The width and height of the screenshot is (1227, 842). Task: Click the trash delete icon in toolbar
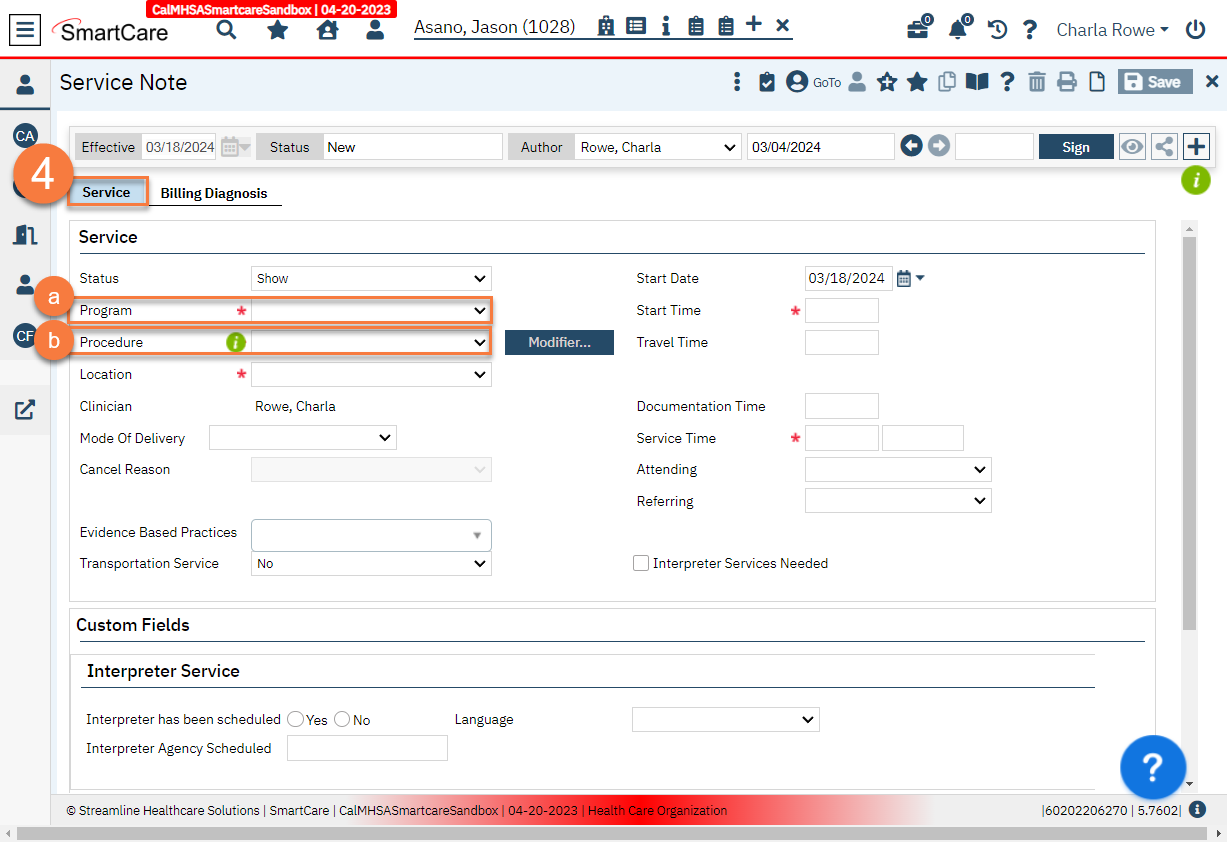tap(1037, 82)
